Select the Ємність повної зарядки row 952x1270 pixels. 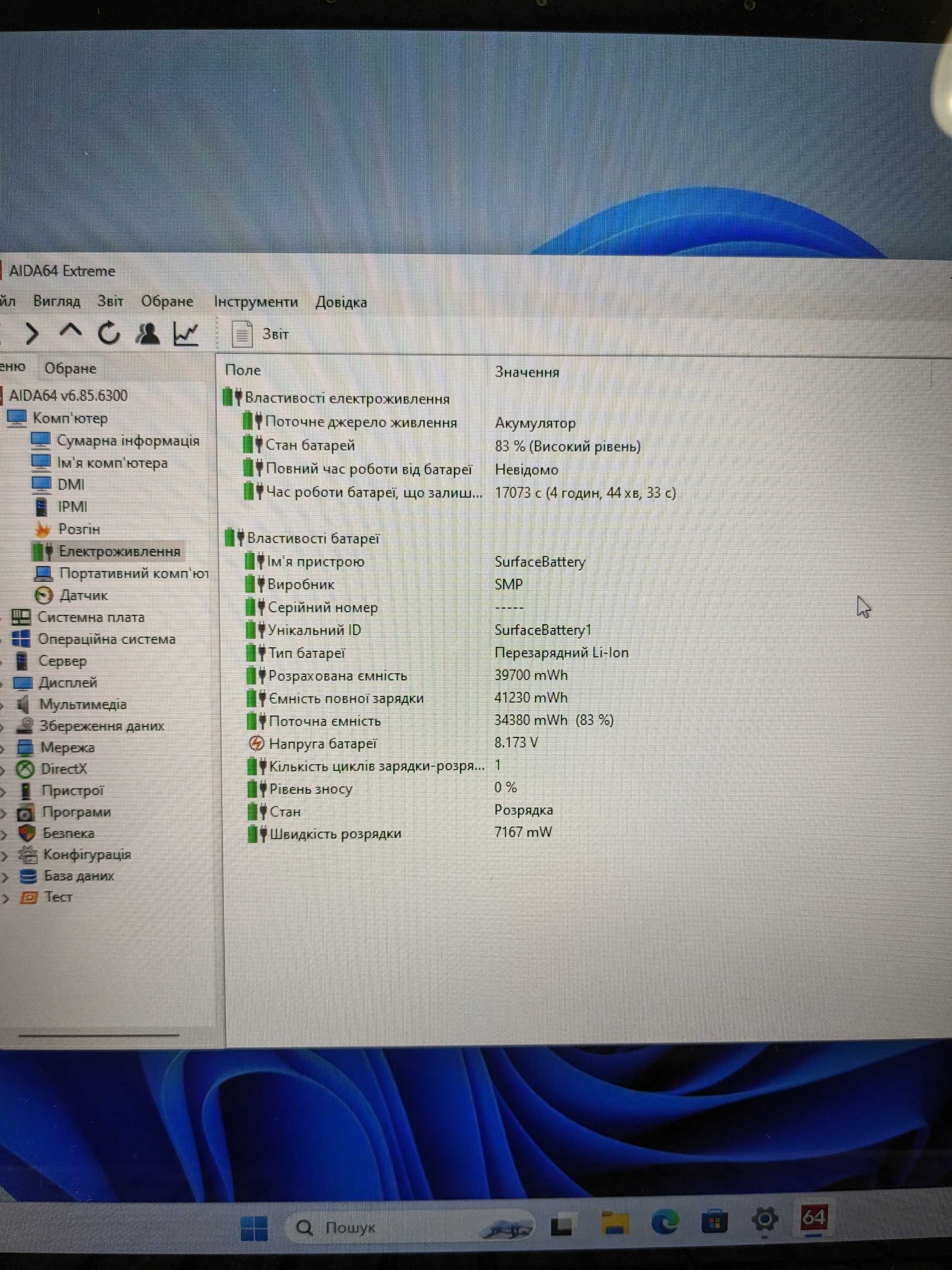407,698
